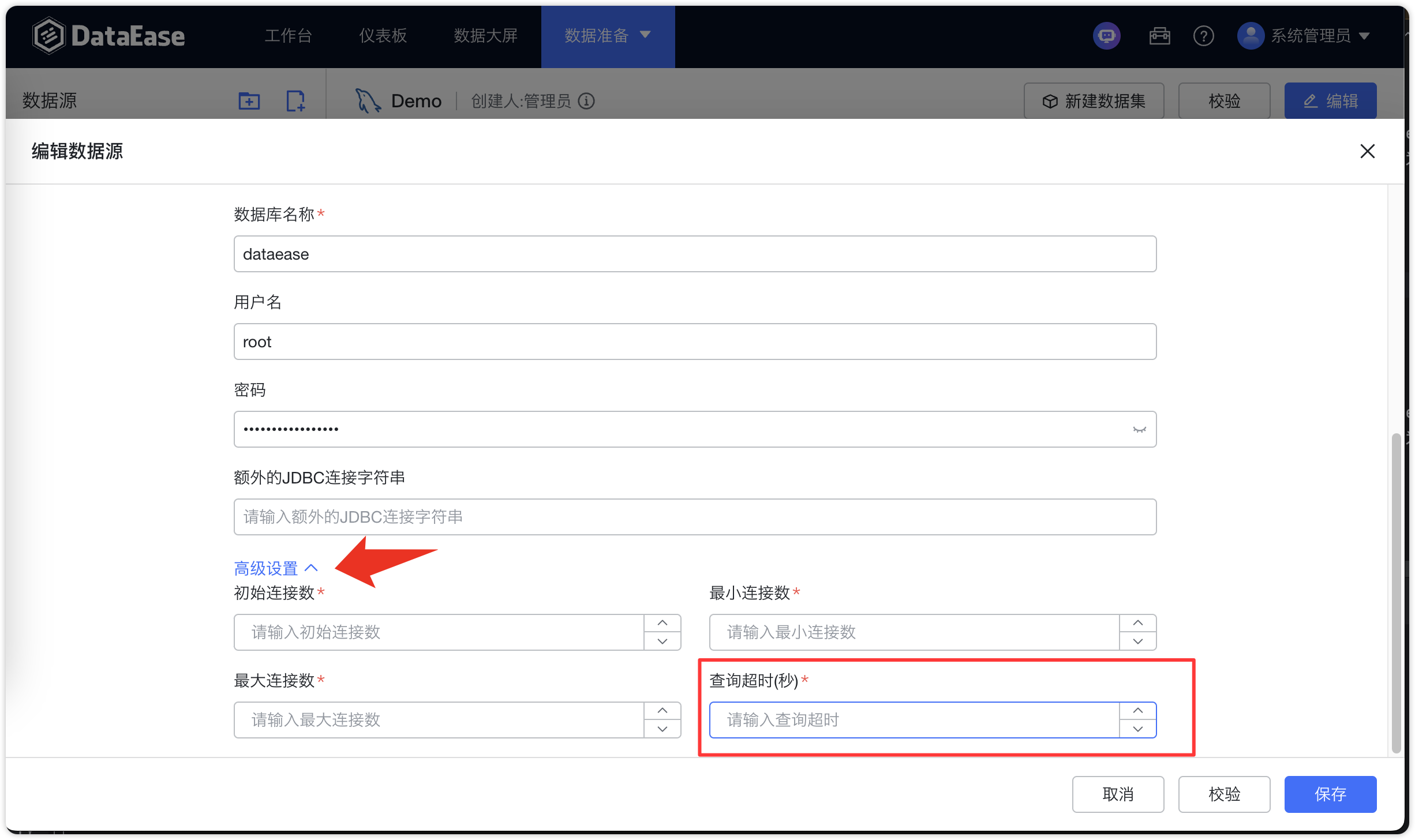The width and height of the screenshot is (1415, 840).
Task: Switch to the 仪表板 tab
Action: pyautogui.click(x=383, y=36)
